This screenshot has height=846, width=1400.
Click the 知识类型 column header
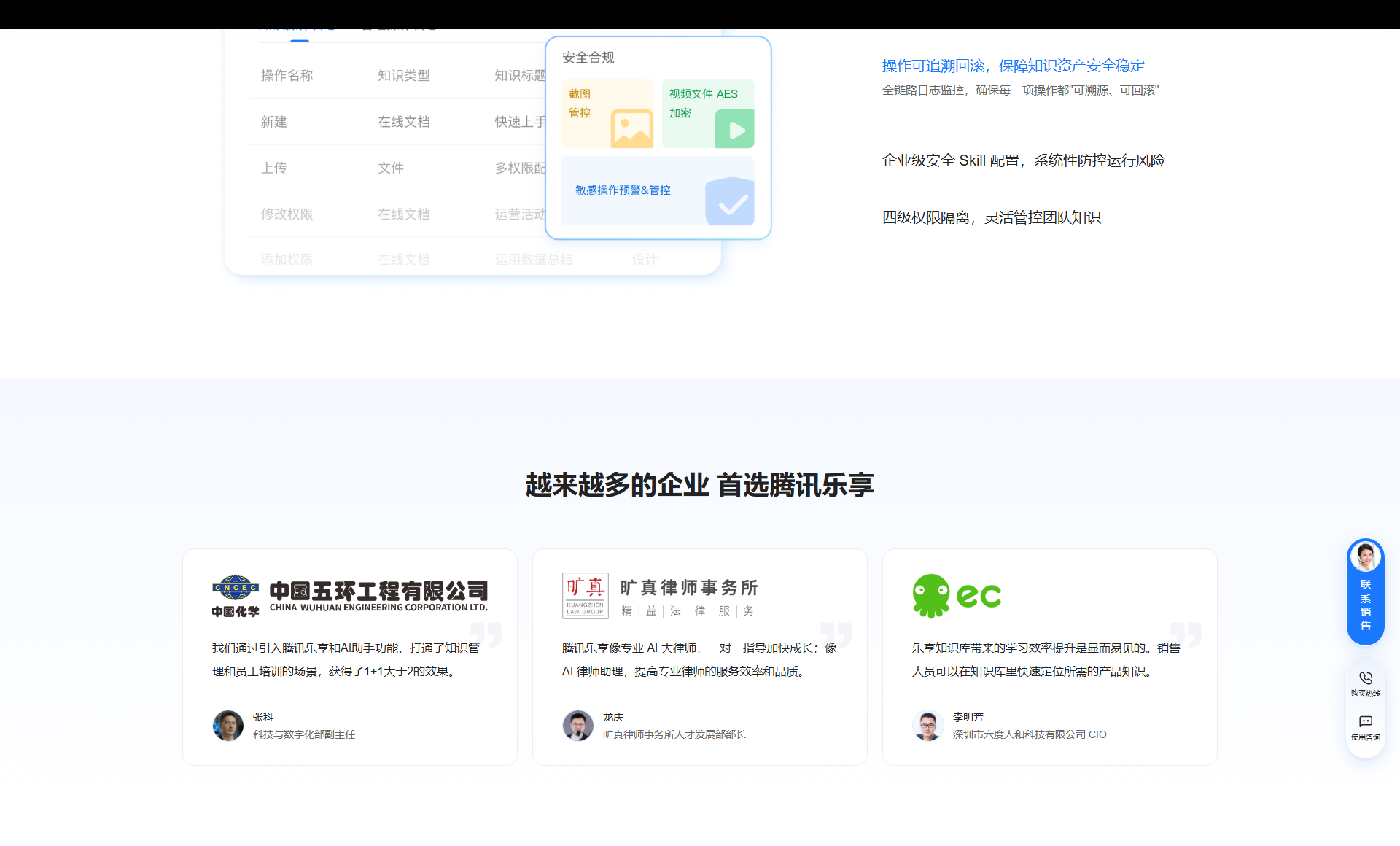point(404,75)
